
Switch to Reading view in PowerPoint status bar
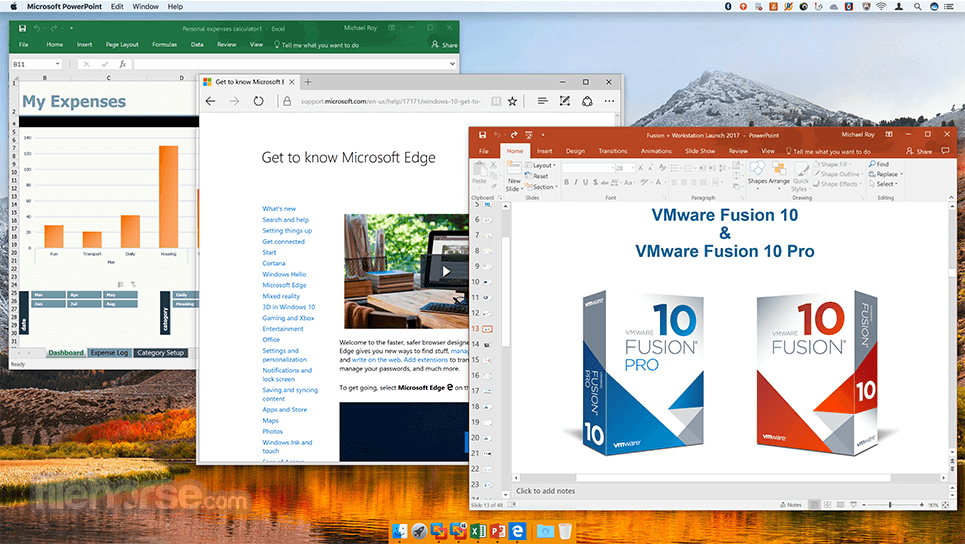[x=840, y=504]
